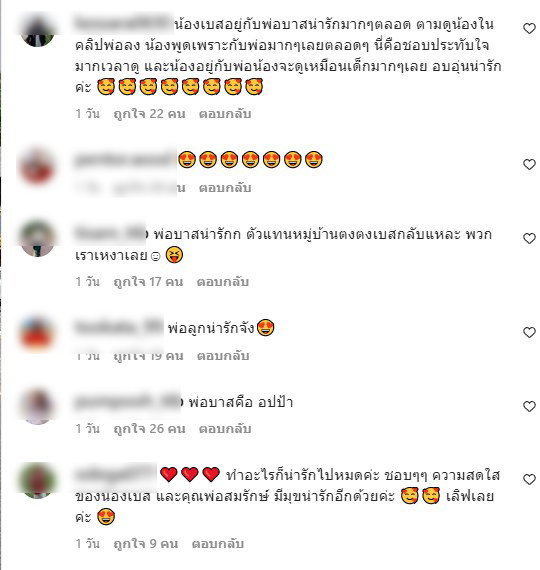This screenshot has width=540, height=570.
Task: Open the ถูกใจ 26 คน likes list
Action: click(x=149, y=429)
